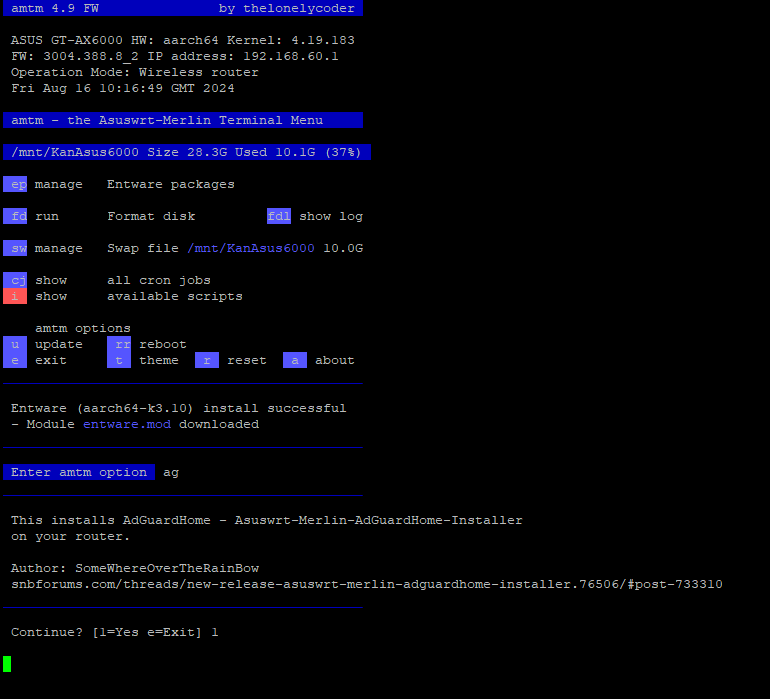Click the green terminal cursor block
The height and width of the screenshot is (699, 770).
point(7,664)
